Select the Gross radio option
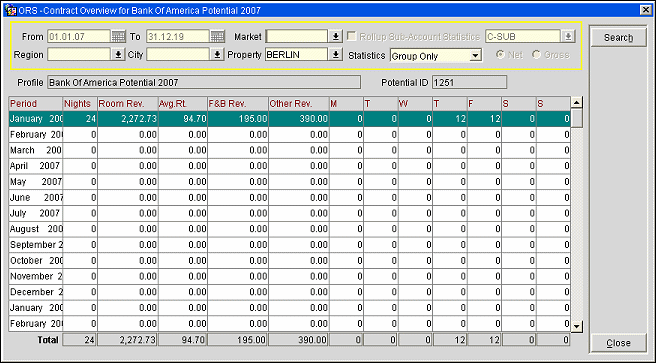656x363 pixels. (x=536, y=55)
